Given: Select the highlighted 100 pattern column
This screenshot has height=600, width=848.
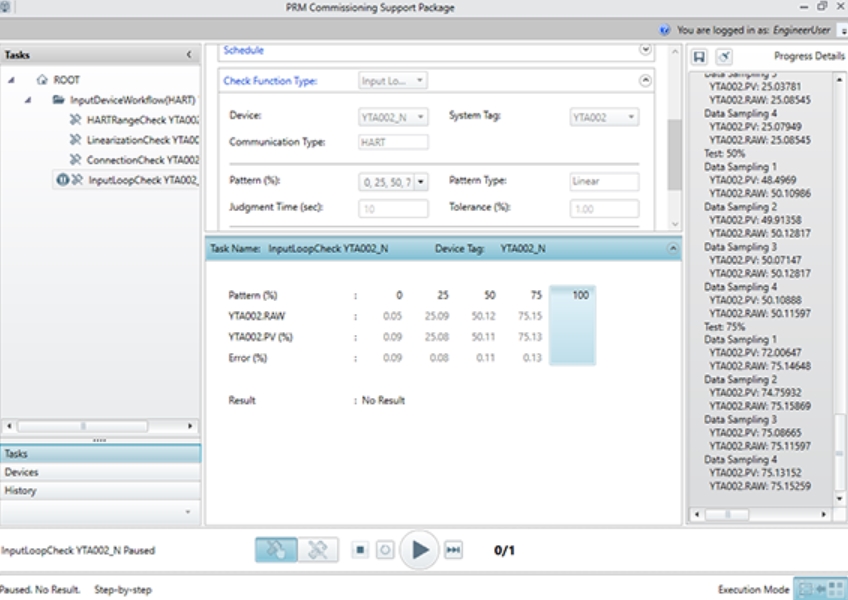Looking at the screenshot, I should 573,325.
